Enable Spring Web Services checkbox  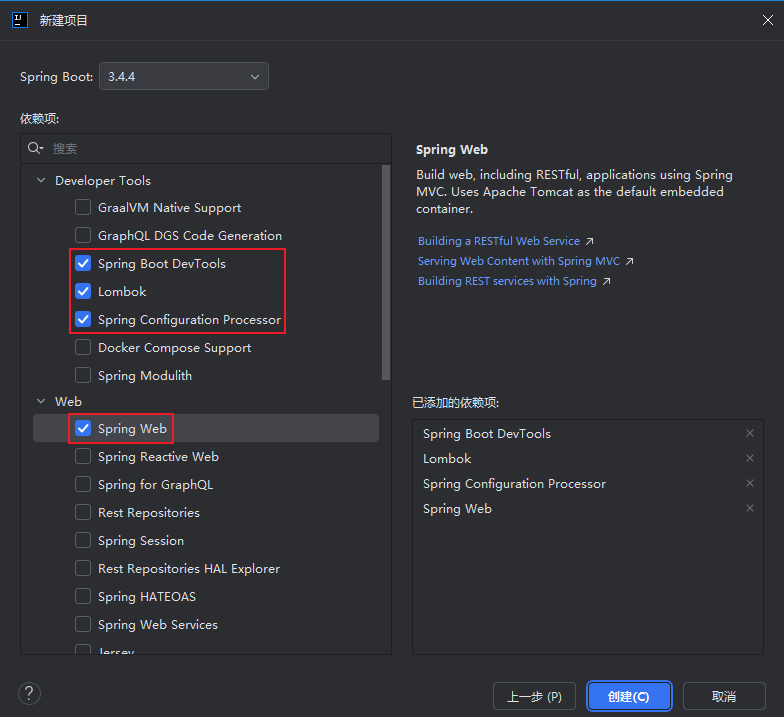click(x=83, y=624)
